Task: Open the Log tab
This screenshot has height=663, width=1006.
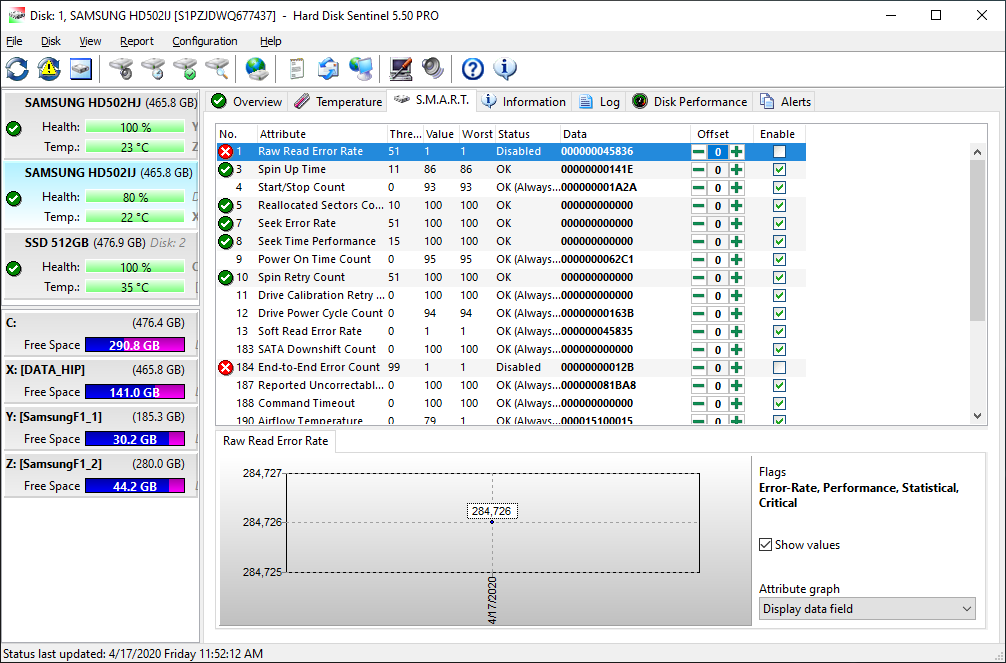Action: (599, 101)
